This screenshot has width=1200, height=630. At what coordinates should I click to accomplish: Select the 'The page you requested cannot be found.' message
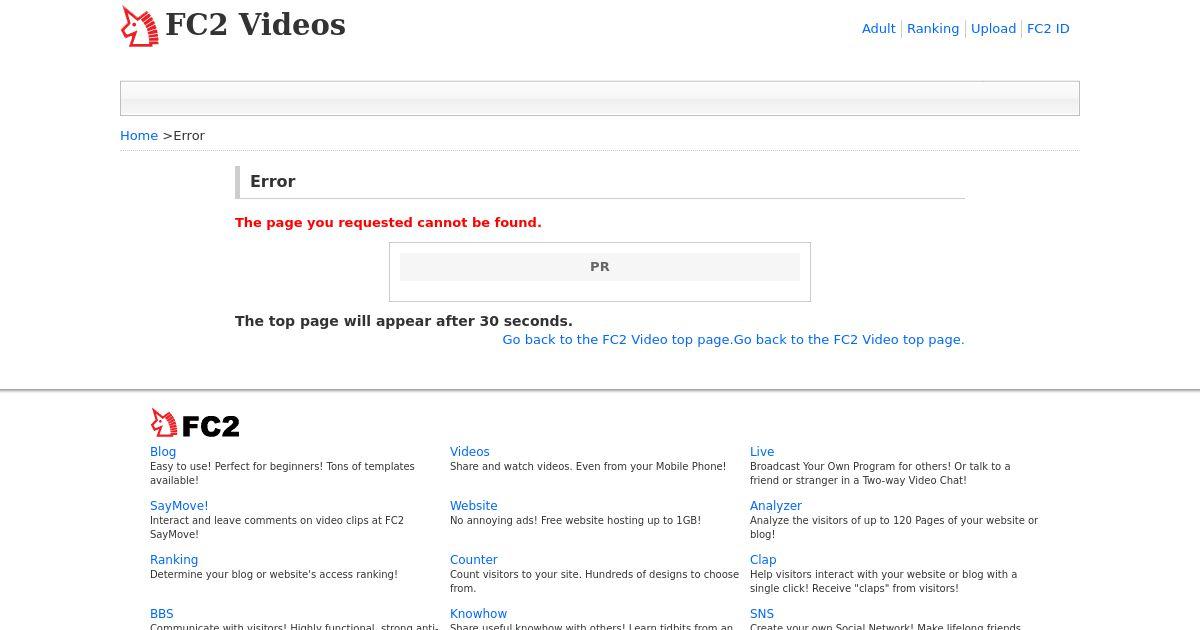pos(388,223)
